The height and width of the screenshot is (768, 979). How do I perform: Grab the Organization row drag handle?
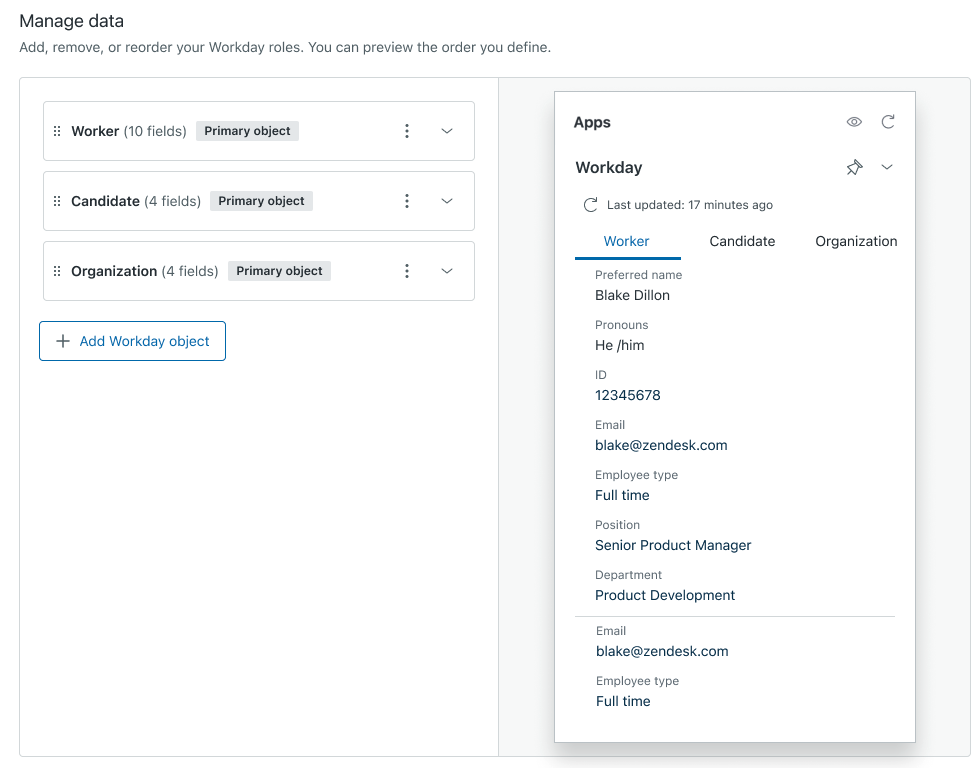coord(57,271)
